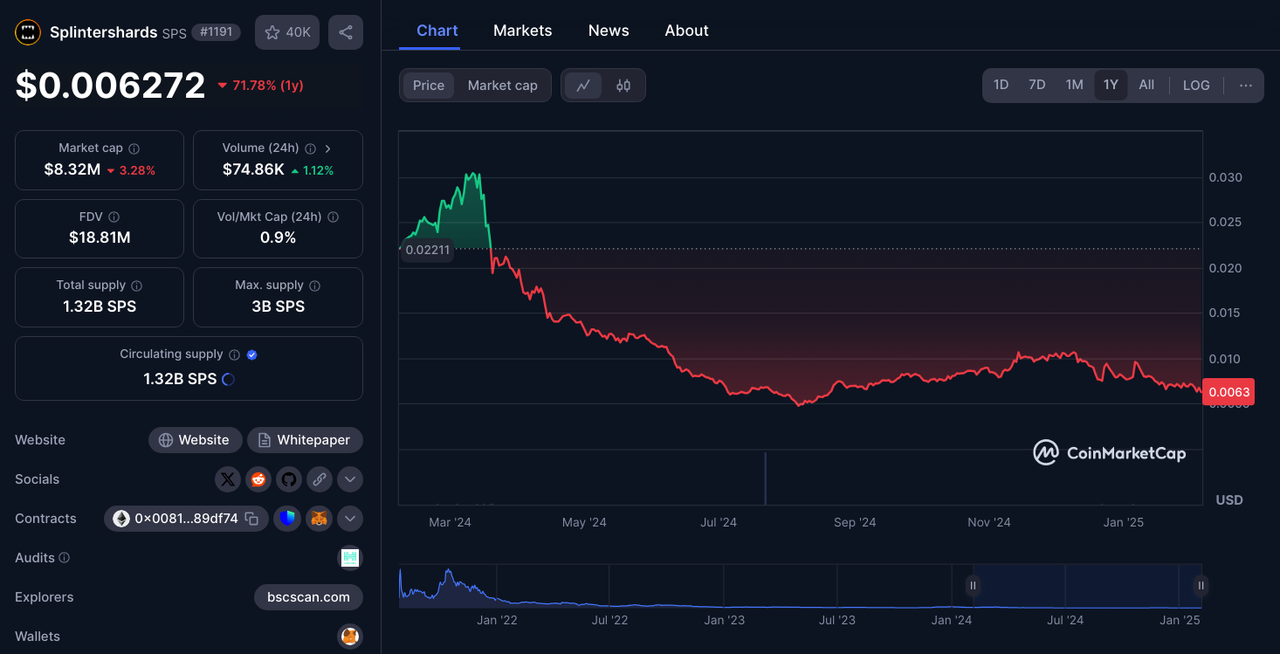Expand more Contracts chevron

click(350, 518)
